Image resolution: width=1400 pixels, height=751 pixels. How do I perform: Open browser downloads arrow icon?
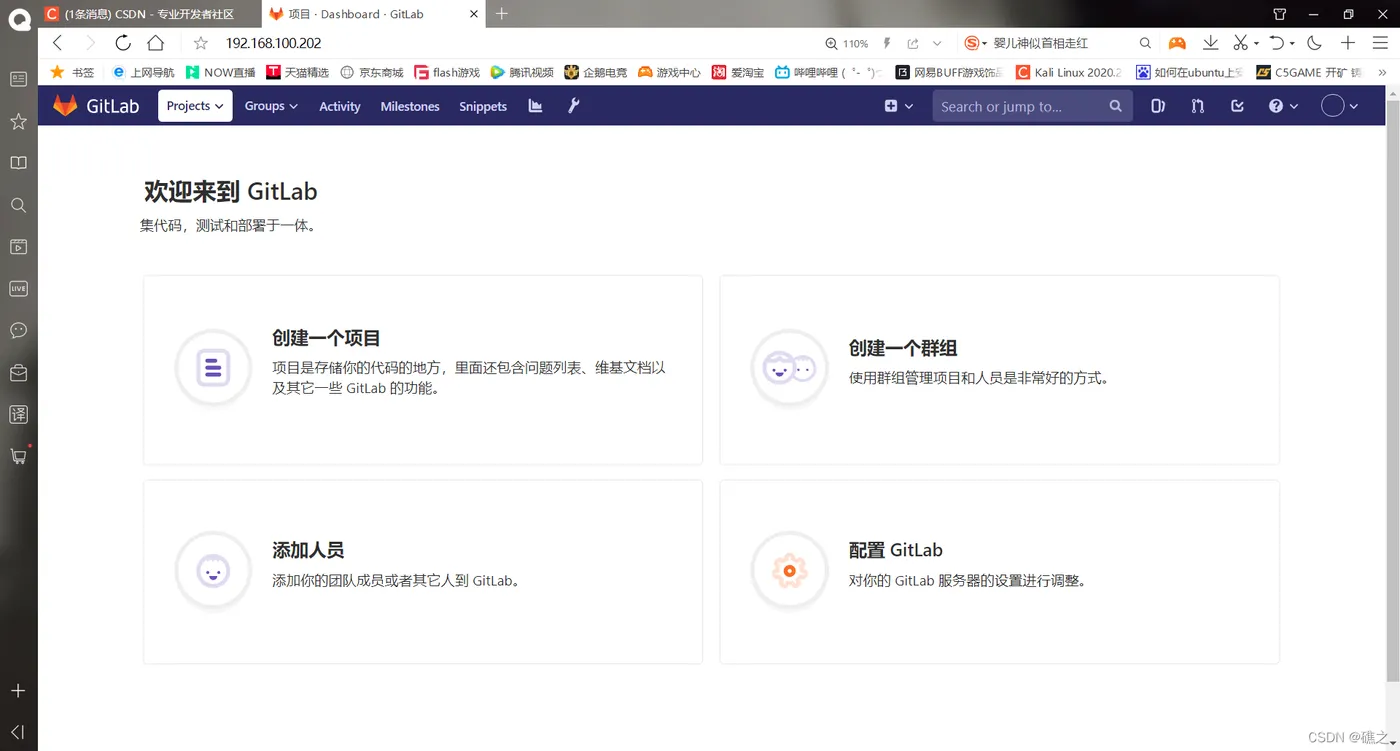point(1210,43)
